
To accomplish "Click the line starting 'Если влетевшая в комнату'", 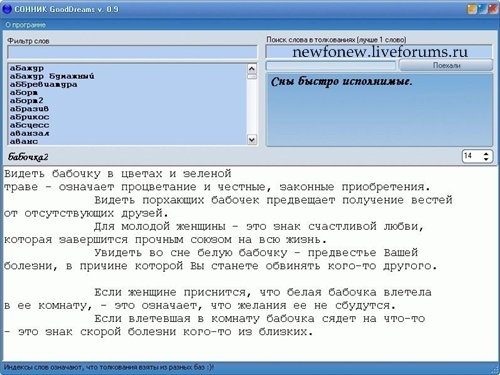I will 259,319.
